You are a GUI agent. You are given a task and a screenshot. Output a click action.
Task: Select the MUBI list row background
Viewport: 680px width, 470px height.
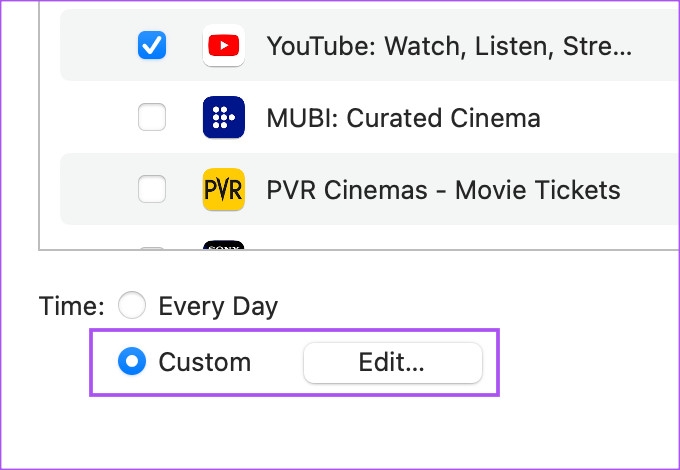coord(369,117)
